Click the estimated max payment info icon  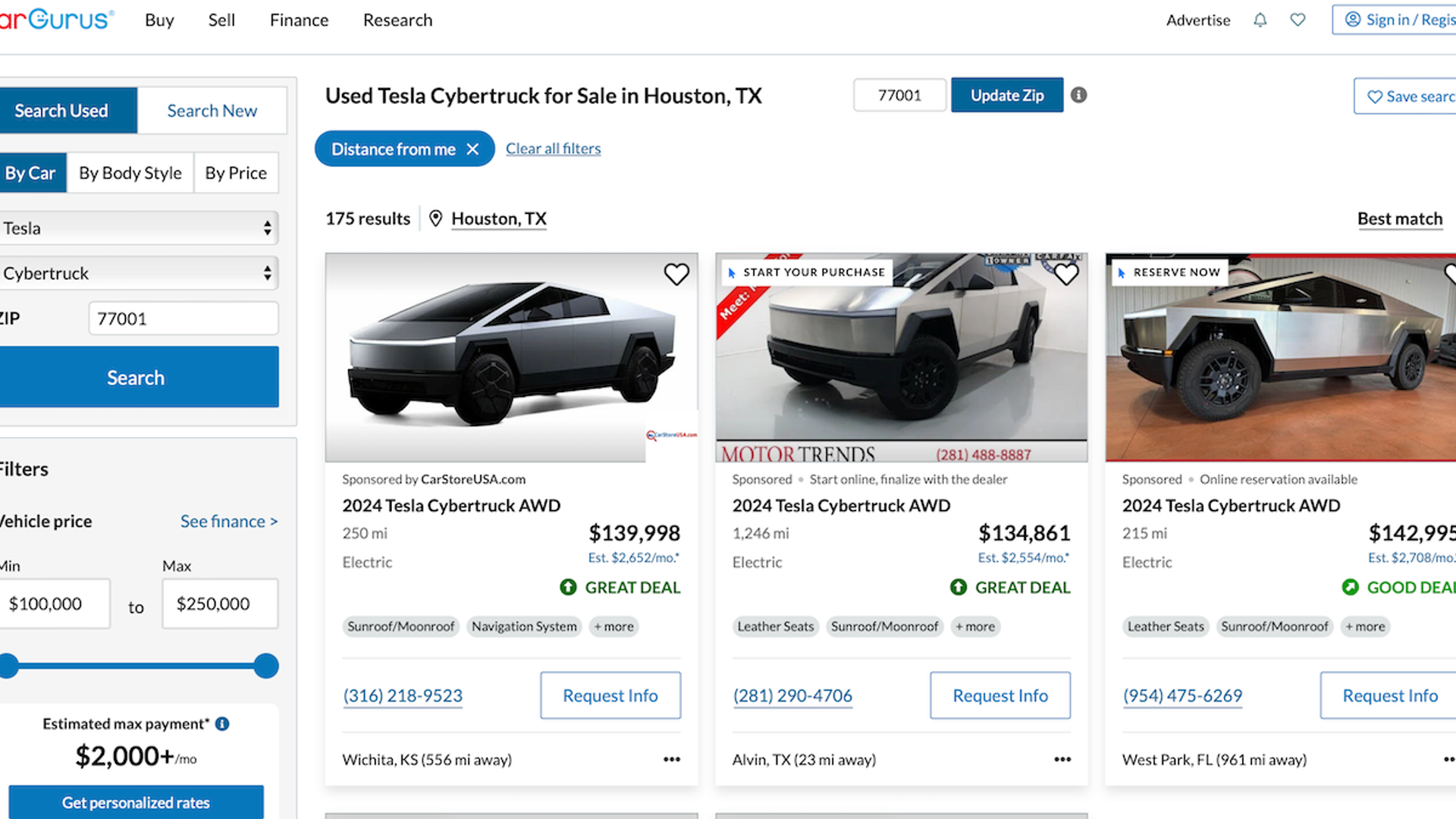point(222,723)
